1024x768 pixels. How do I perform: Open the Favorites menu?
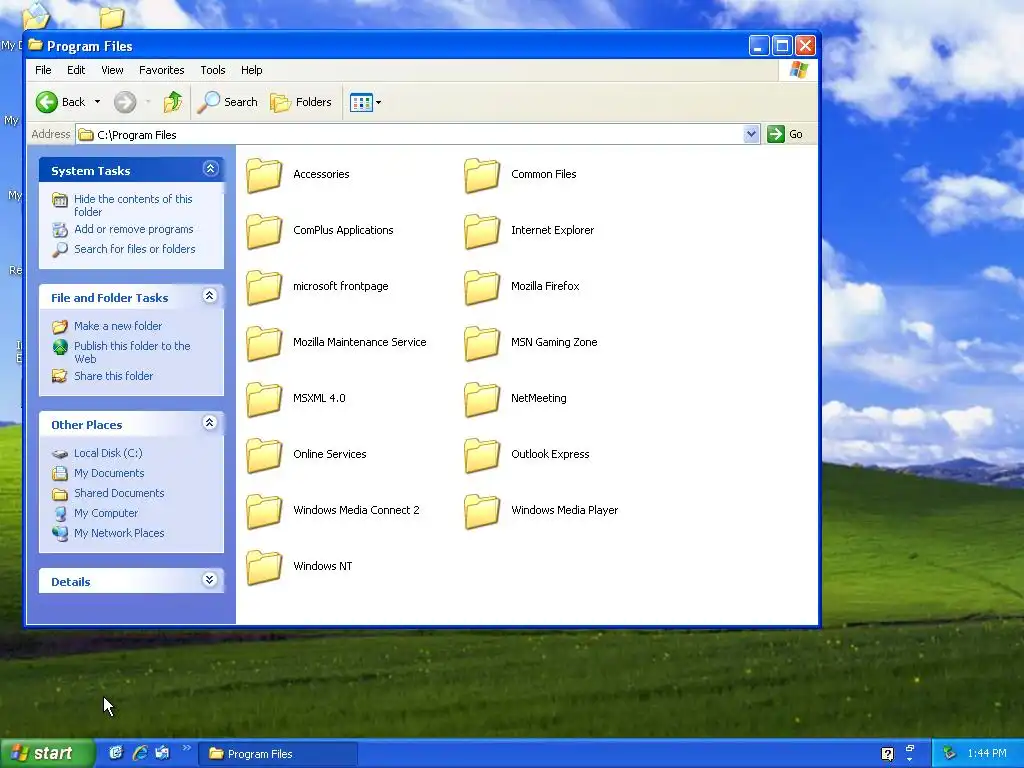click(x=161, y=70)
